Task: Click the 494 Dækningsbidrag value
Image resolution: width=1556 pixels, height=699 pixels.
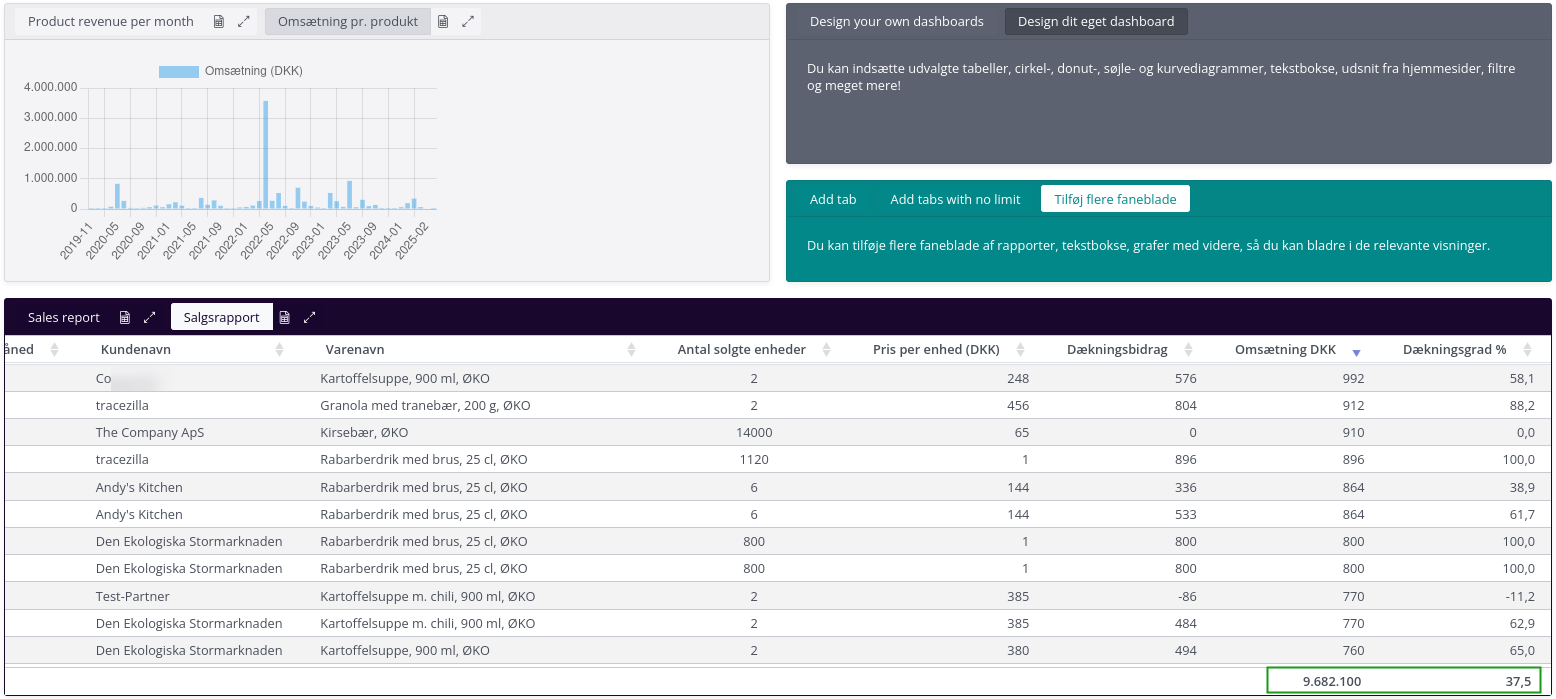Action: point(1185,650)
